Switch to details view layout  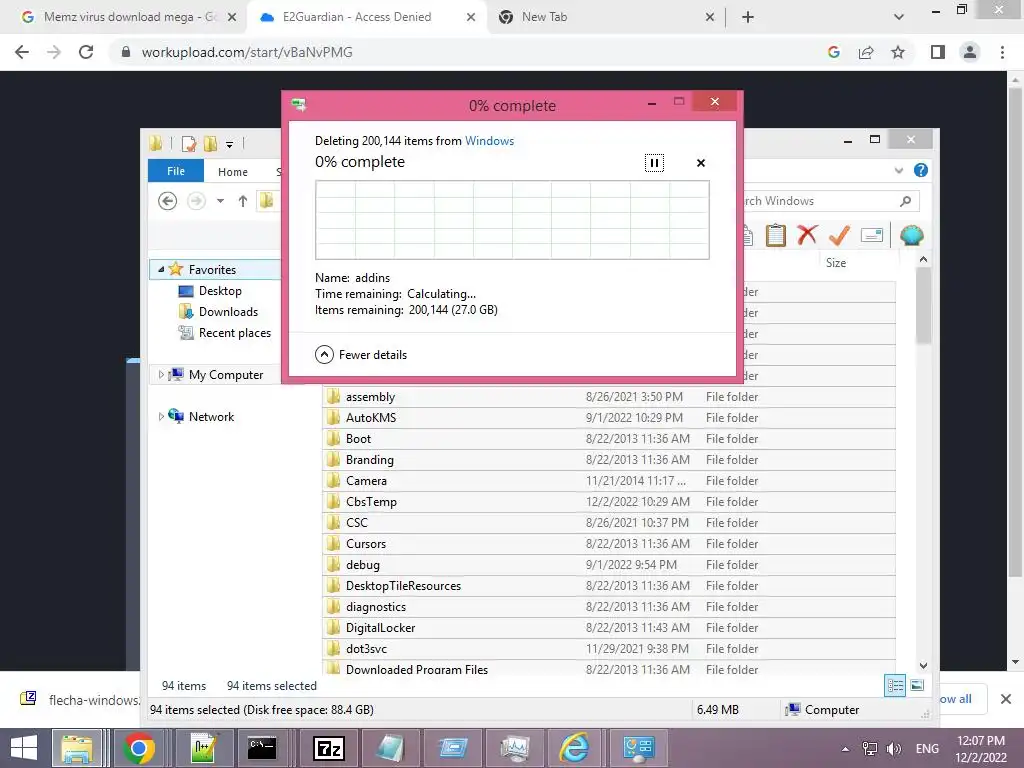click(895, 685)
